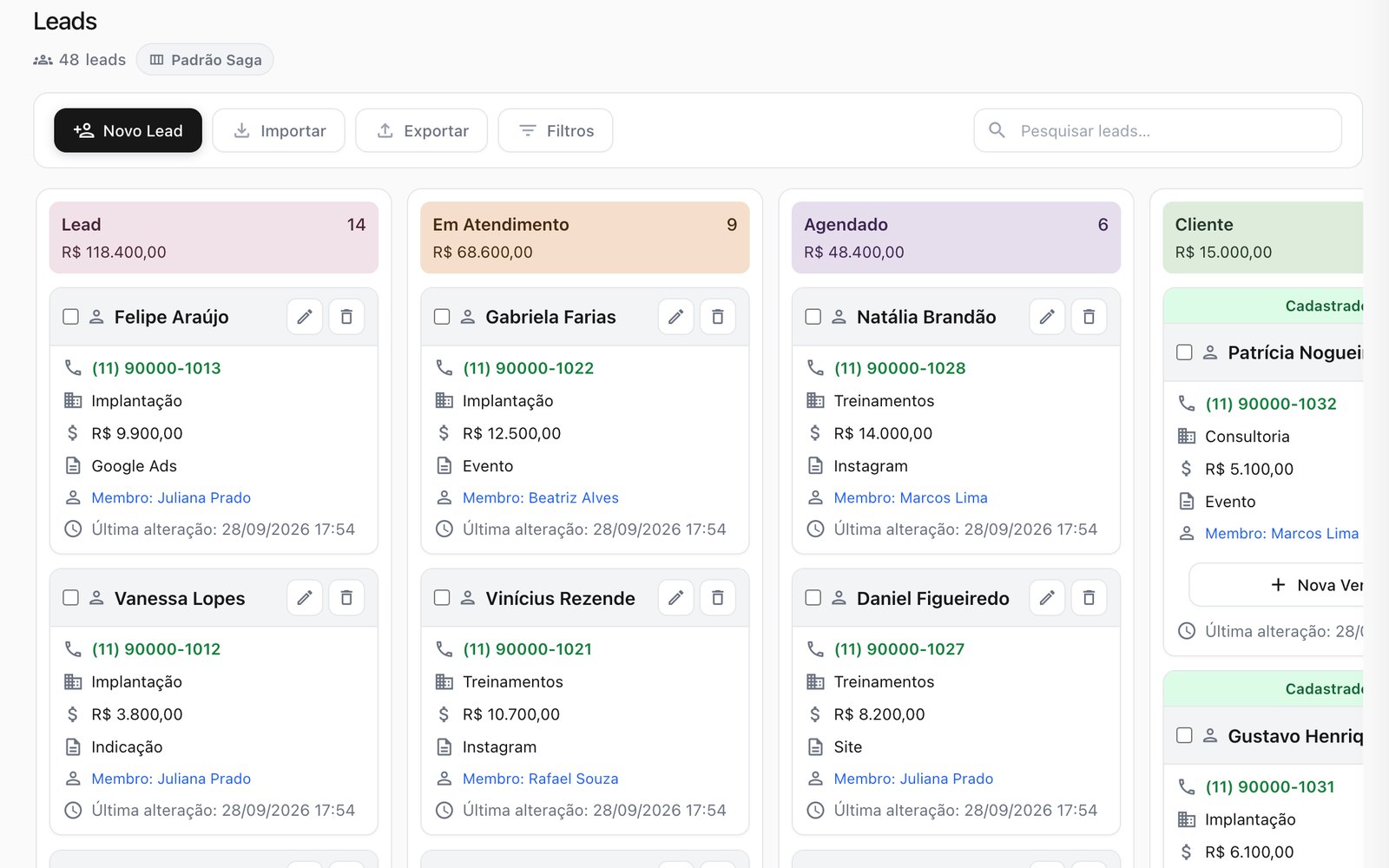1389x868 pixels.
Task: Delete Natália Brandão lead via trash icon
Action: (x=1089, y=317)
